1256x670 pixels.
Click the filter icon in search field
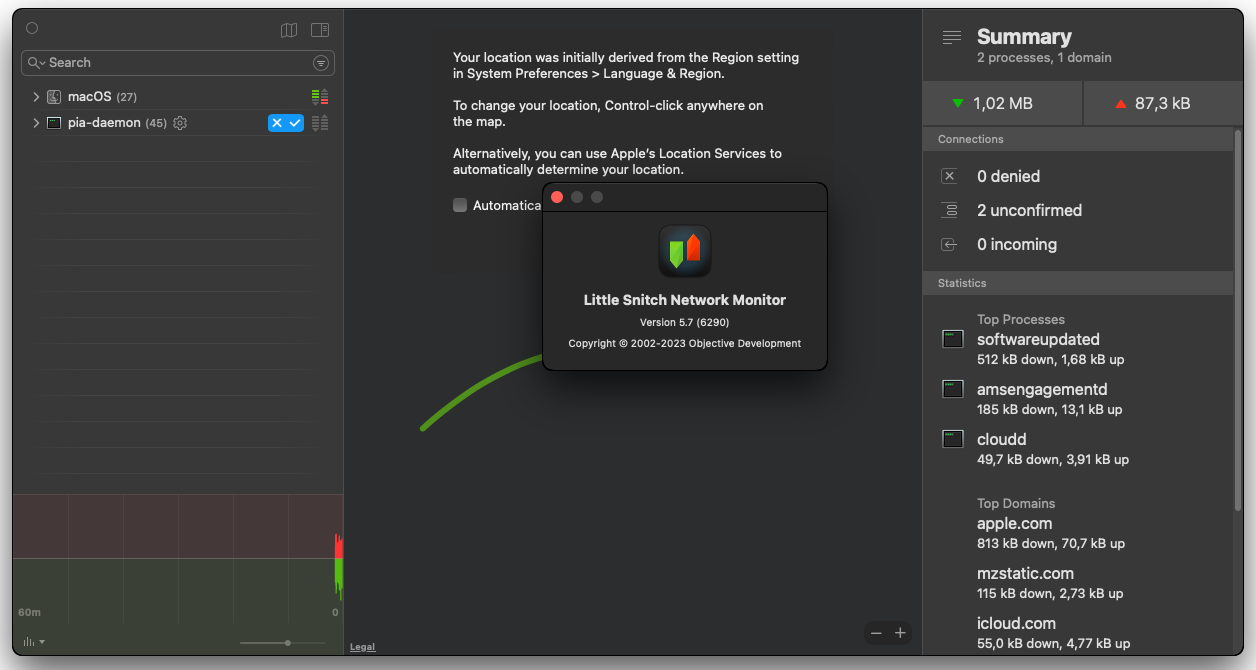(x=320, y=63)
